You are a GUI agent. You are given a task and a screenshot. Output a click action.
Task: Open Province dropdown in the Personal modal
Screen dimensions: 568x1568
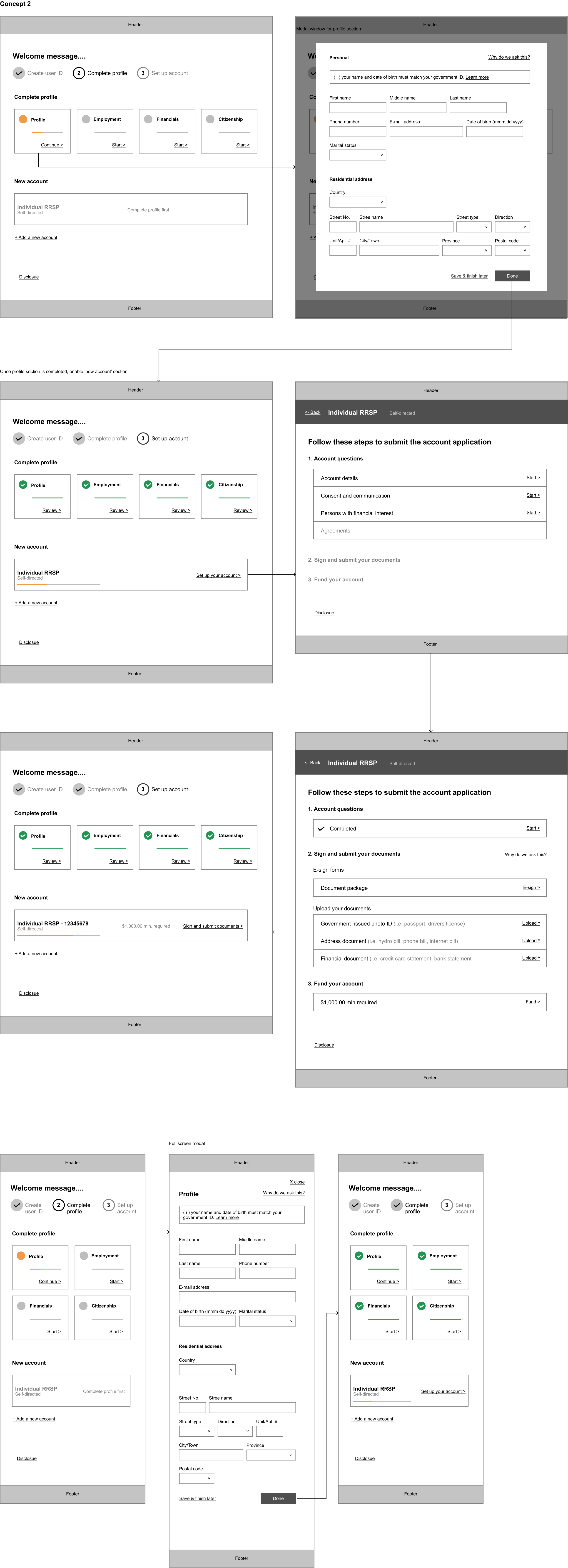click(466, 250)
